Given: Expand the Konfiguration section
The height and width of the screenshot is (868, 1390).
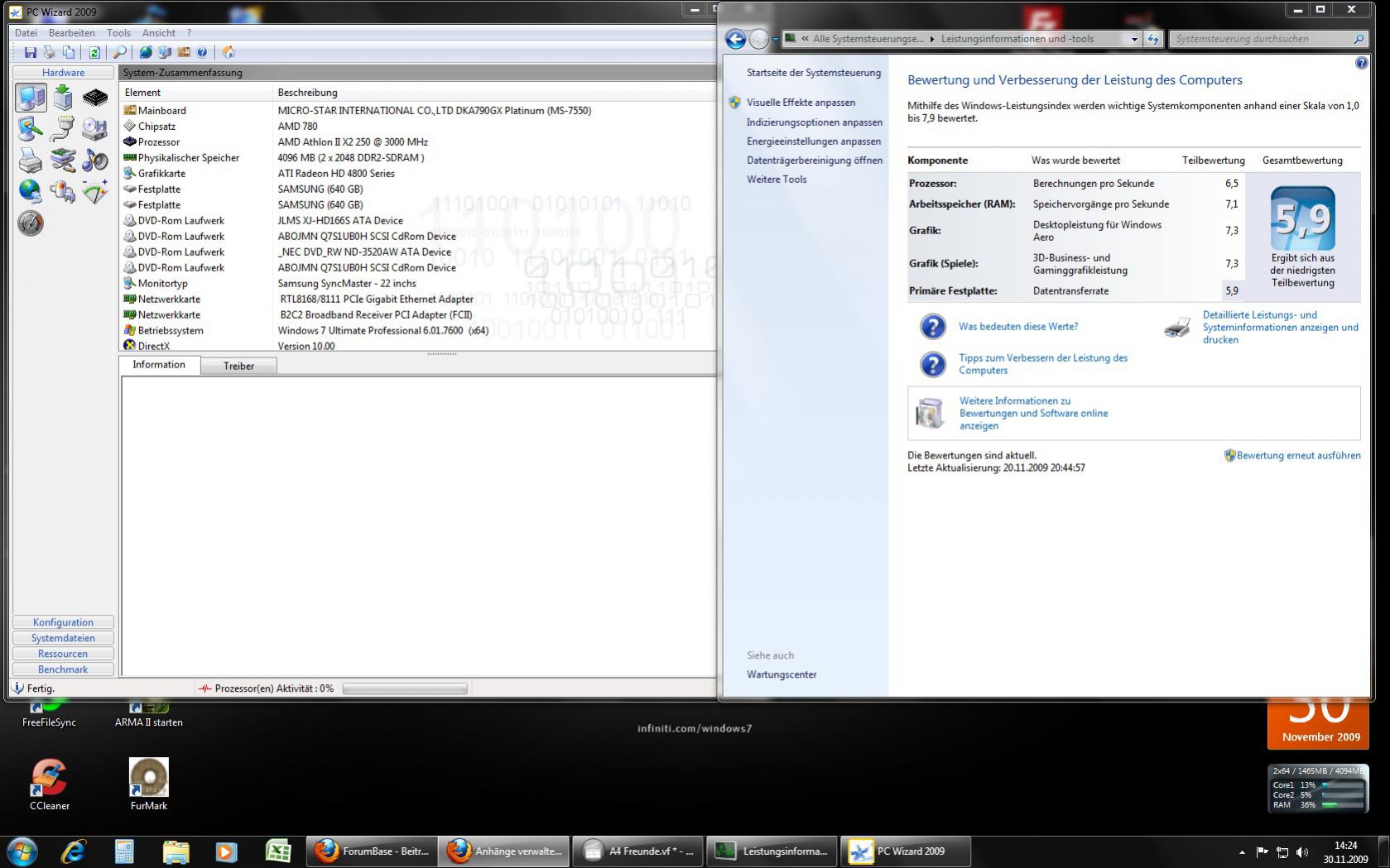Looking at the screenshot, I should pos(63,622).
